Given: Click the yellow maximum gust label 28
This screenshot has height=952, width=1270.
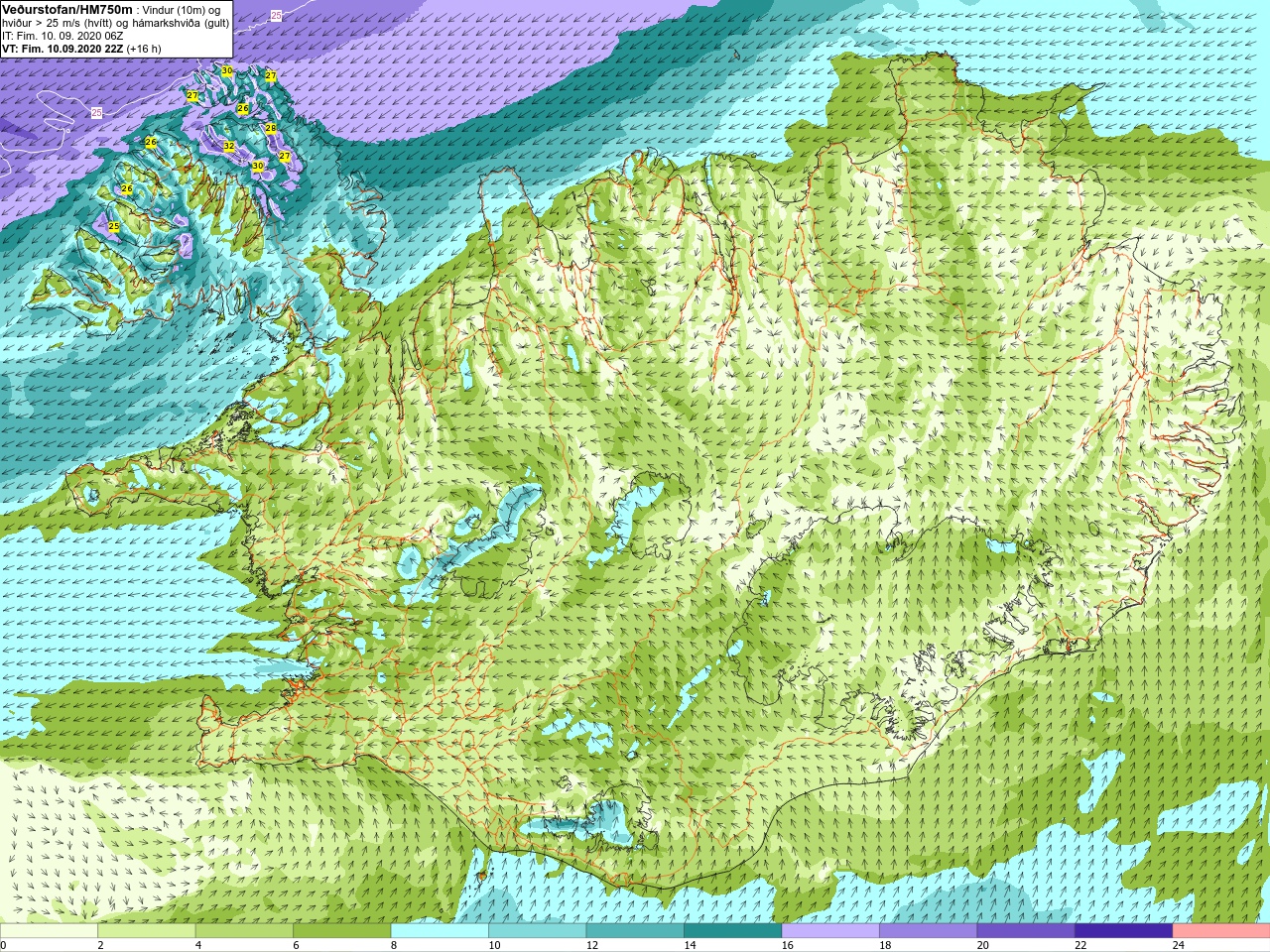Looking at the screenshot, I should [x=270, y=128].
